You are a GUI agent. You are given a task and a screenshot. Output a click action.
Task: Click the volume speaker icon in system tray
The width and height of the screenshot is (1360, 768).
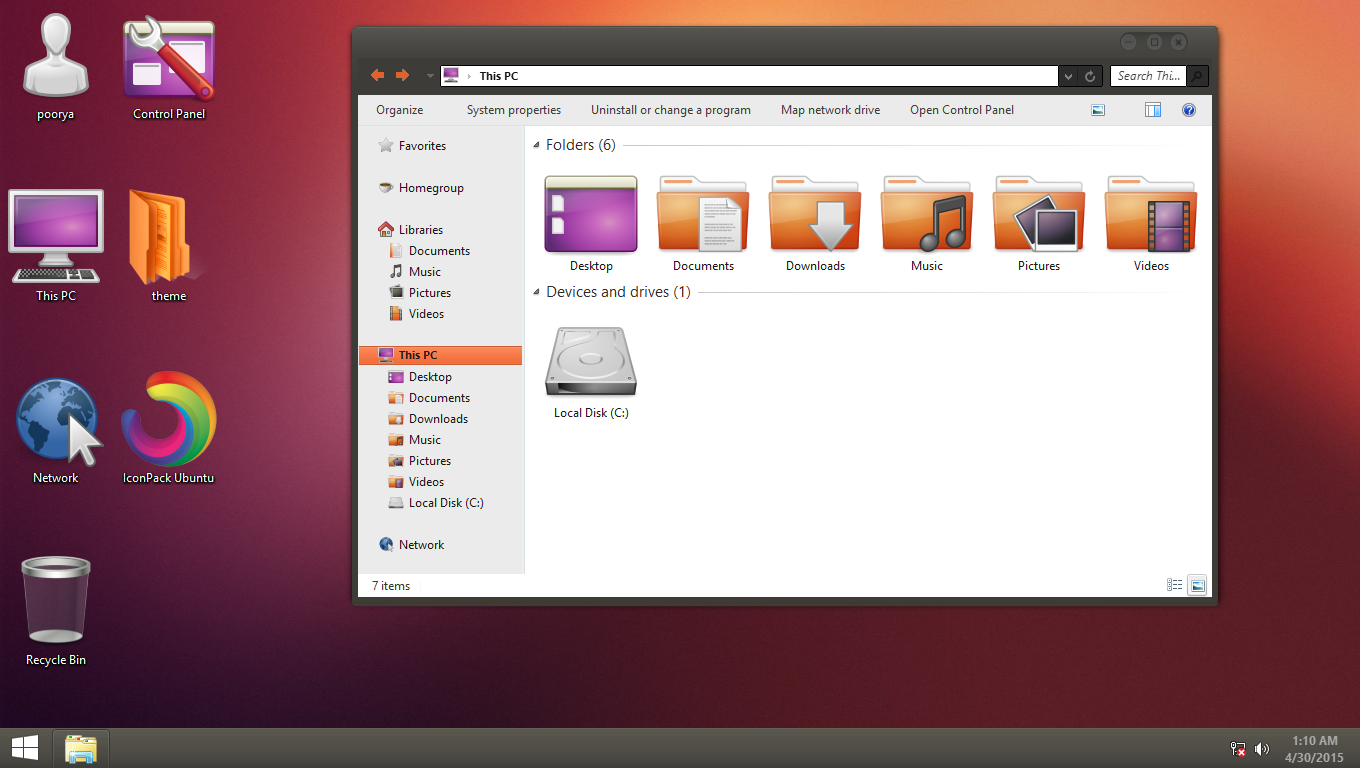1262,749
